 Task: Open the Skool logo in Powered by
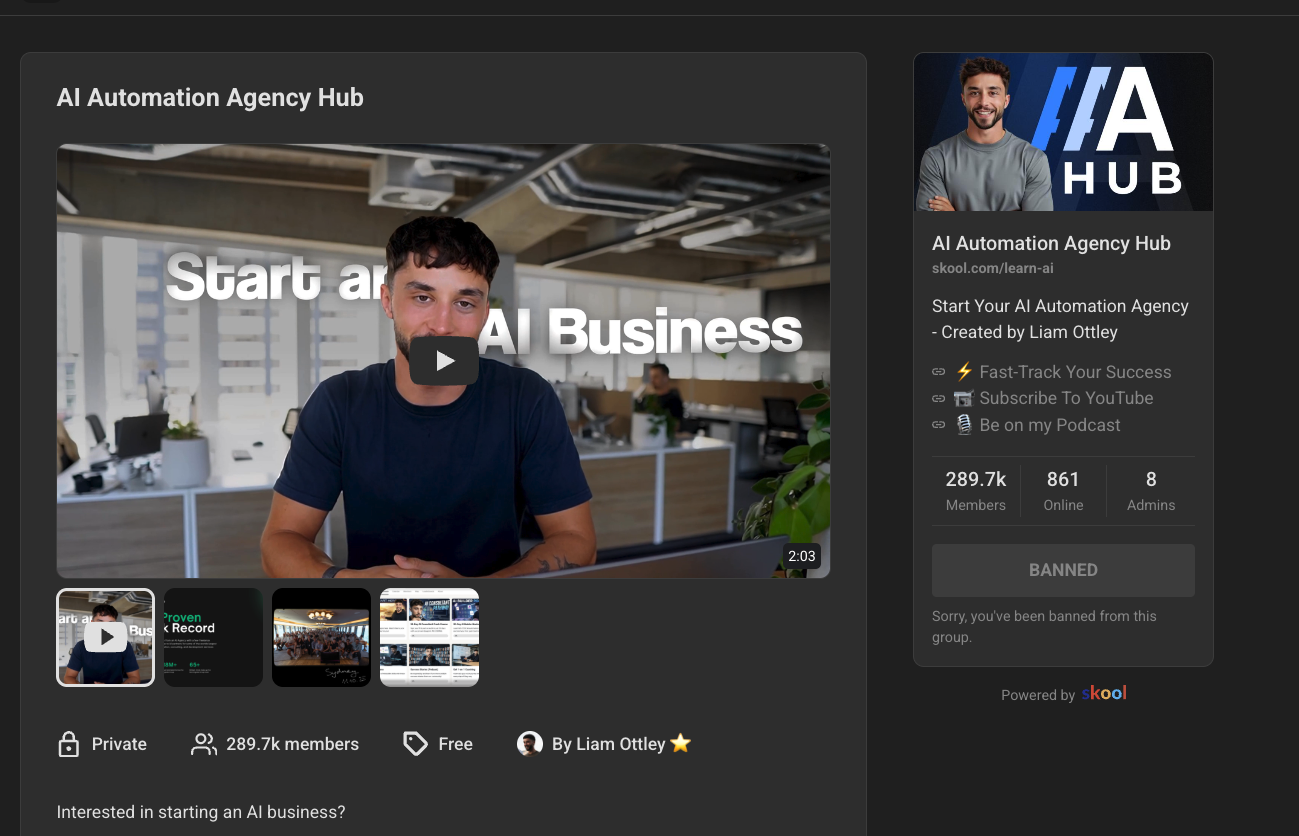click(x=1104, y=694)
